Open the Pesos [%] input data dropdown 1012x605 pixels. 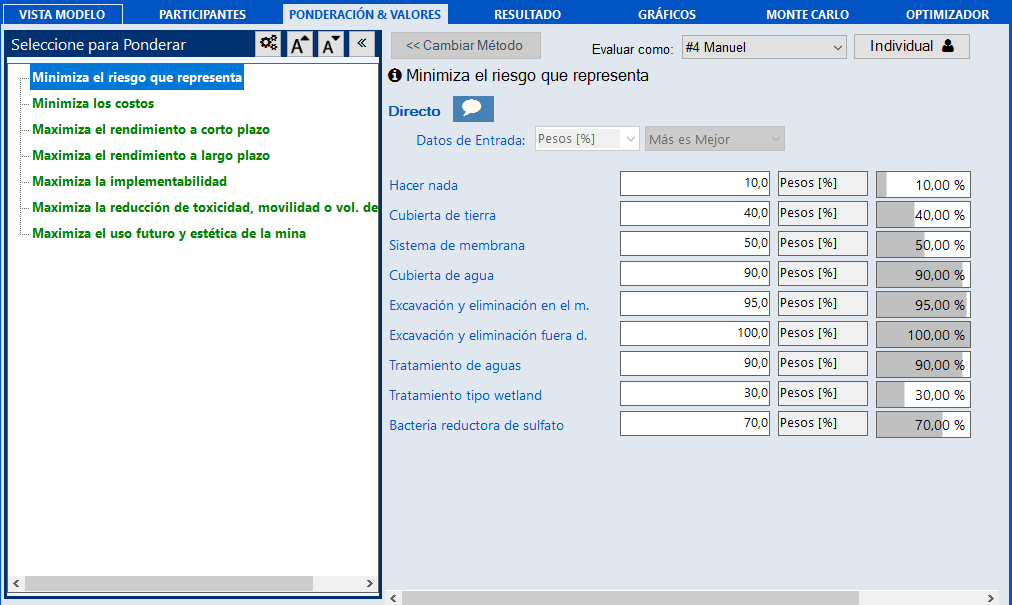click(587, 139)
